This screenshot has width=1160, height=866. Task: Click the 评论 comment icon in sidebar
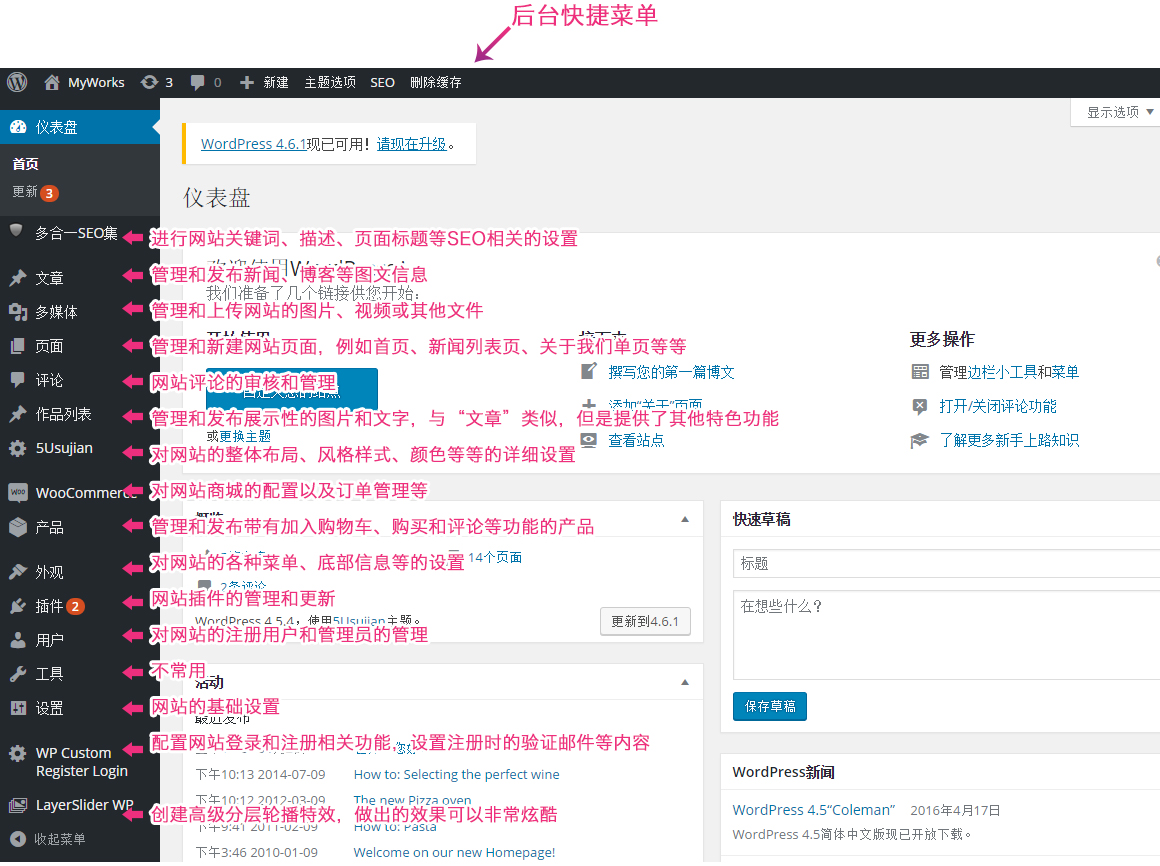(x=18, y=380)
